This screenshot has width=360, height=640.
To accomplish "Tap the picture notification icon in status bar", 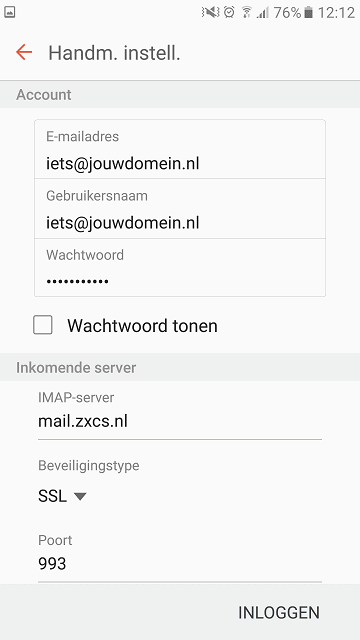I will [x=10, y=12].
